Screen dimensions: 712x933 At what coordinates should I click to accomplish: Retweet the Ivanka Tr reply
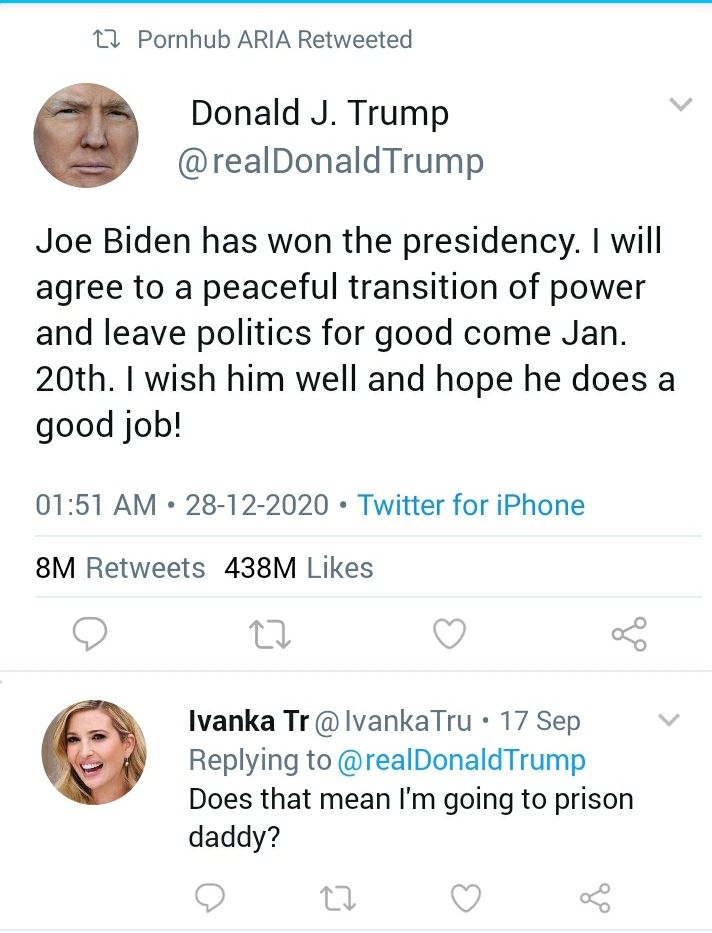click(337, 899)
